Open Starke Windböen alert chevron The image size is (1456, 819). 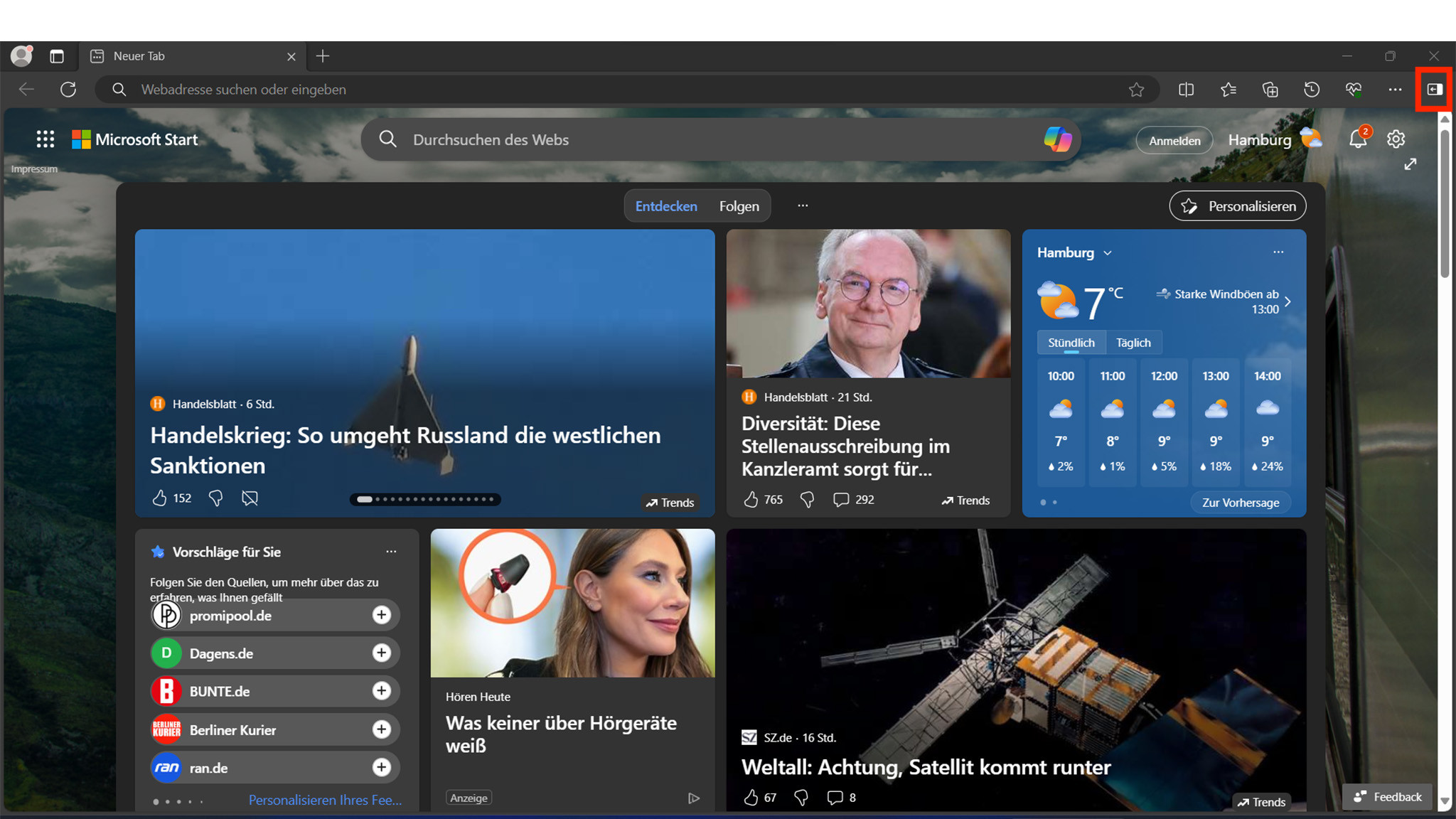(1288, 301)
